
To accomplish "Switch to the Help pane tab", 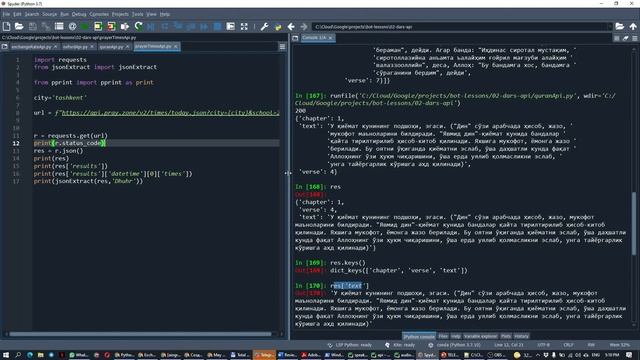I will (456, 336).
